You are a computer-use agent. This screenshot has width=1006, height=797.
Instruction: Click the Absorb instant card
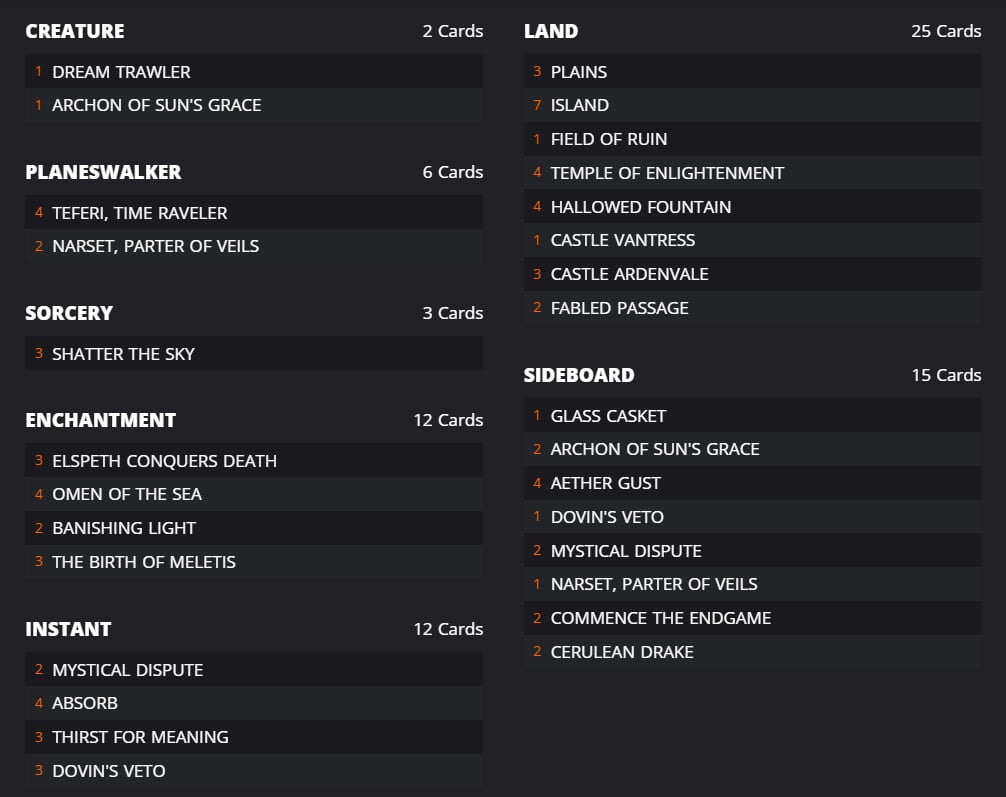[x=85, y=703]
